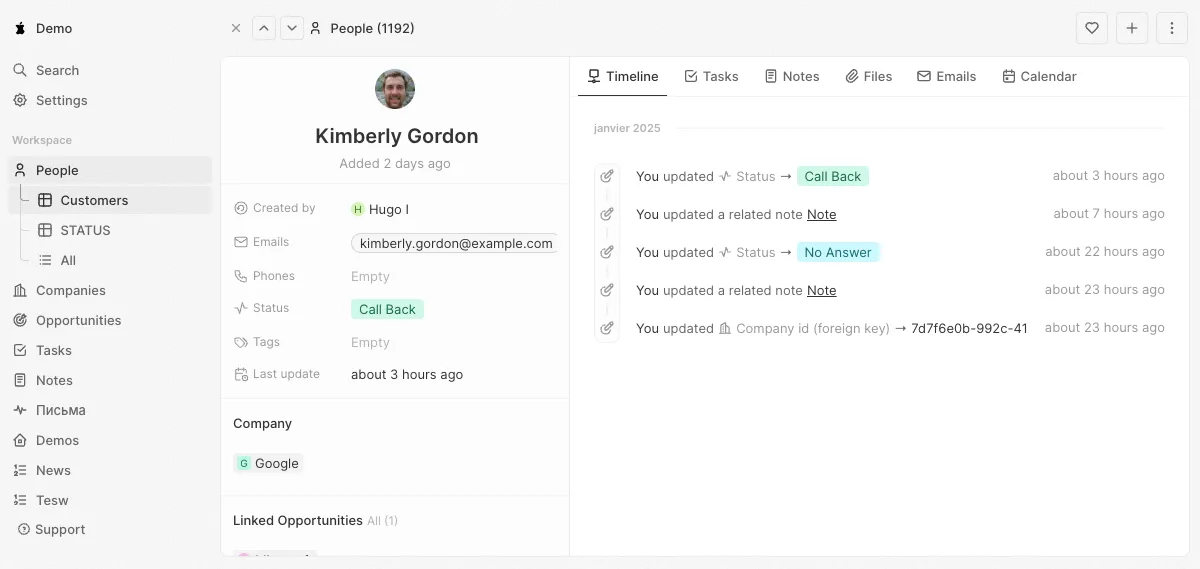Image resolution: width=1200 pixels, height=569 pixels.
Task: Open Companies section in sidebar
Action: click(70, 290)
